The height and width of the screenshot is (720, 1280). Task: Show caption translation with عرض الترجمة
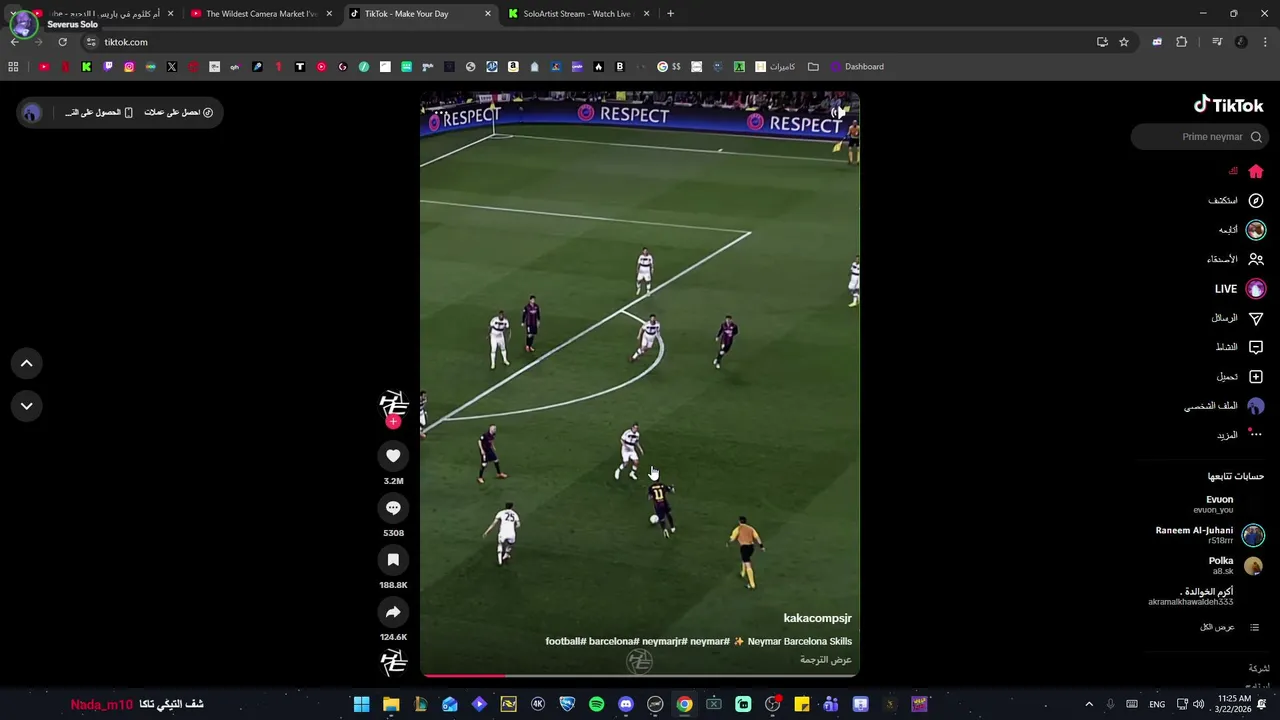826,660
